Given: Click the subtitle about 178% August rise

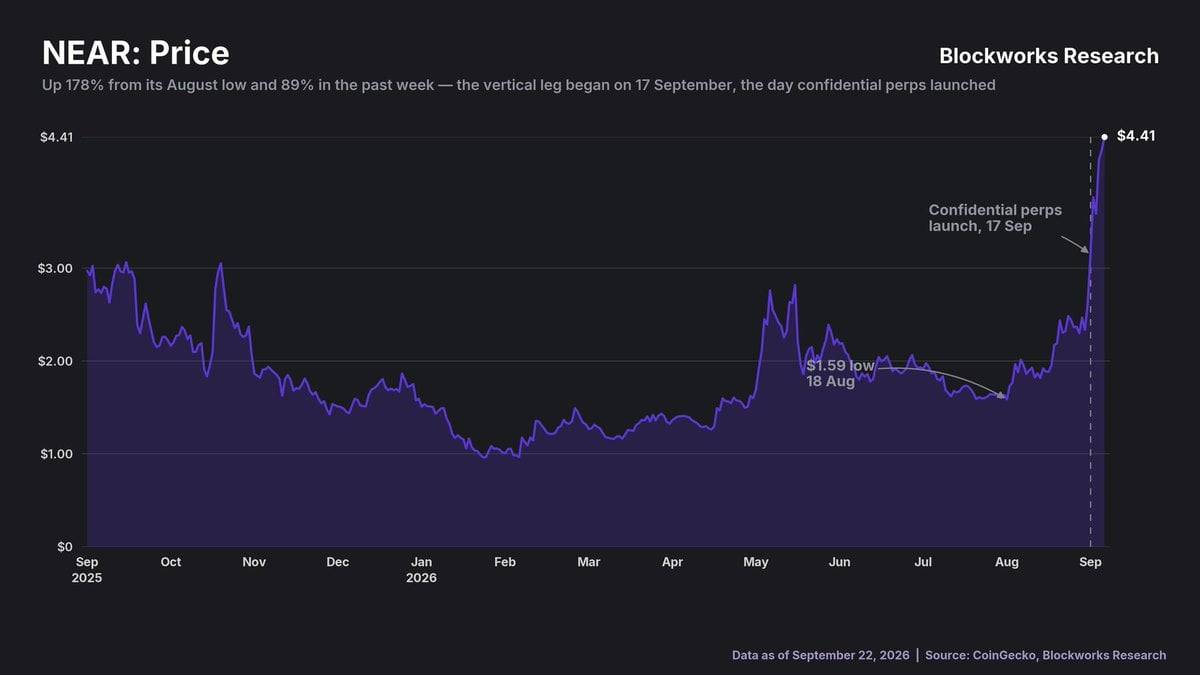Looking at the screenshot, I should pyautogui.click(x=518, y=85).
